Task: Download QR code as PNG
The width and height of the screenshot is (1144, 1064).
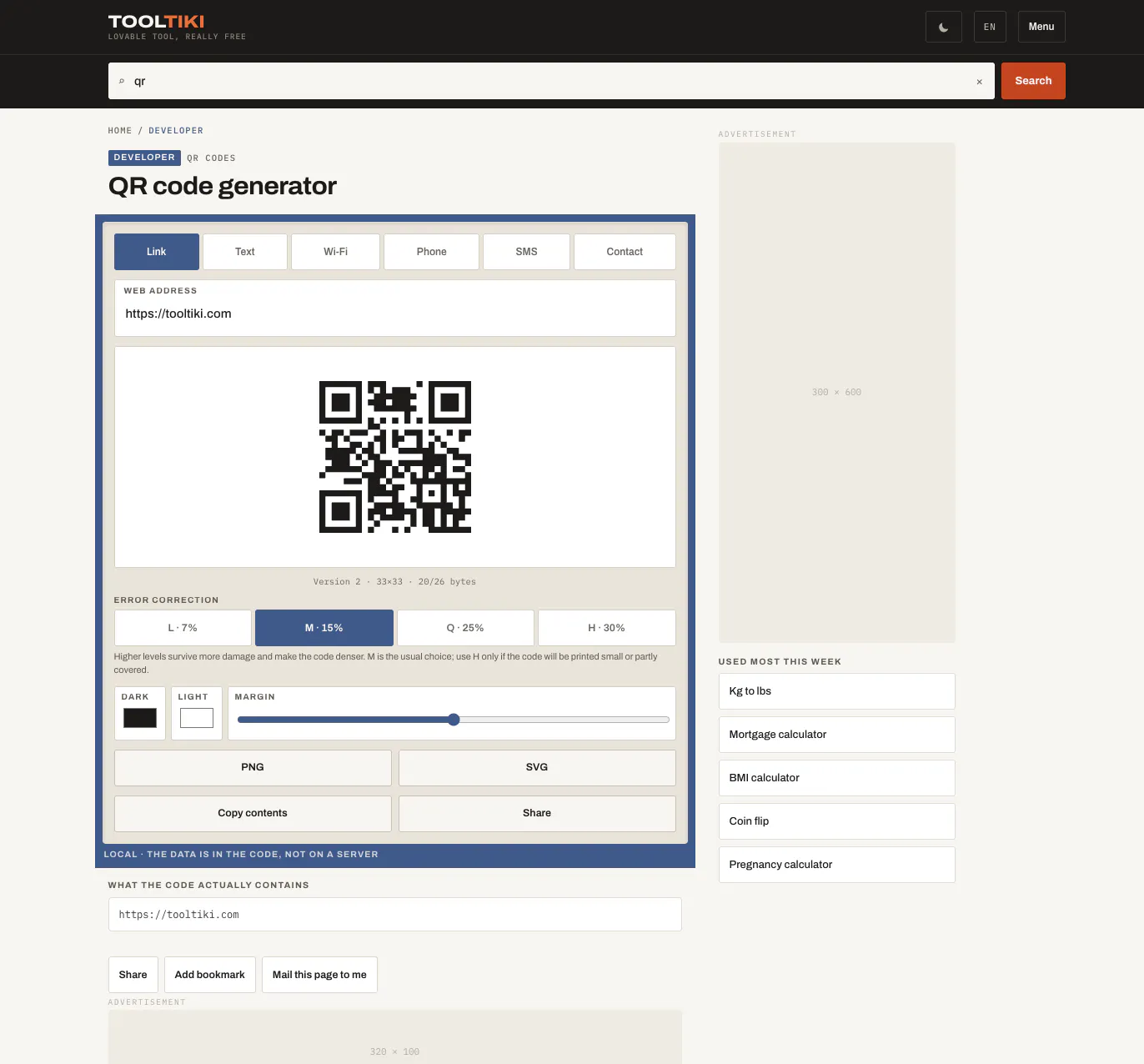Action: (x=253, y=767)
